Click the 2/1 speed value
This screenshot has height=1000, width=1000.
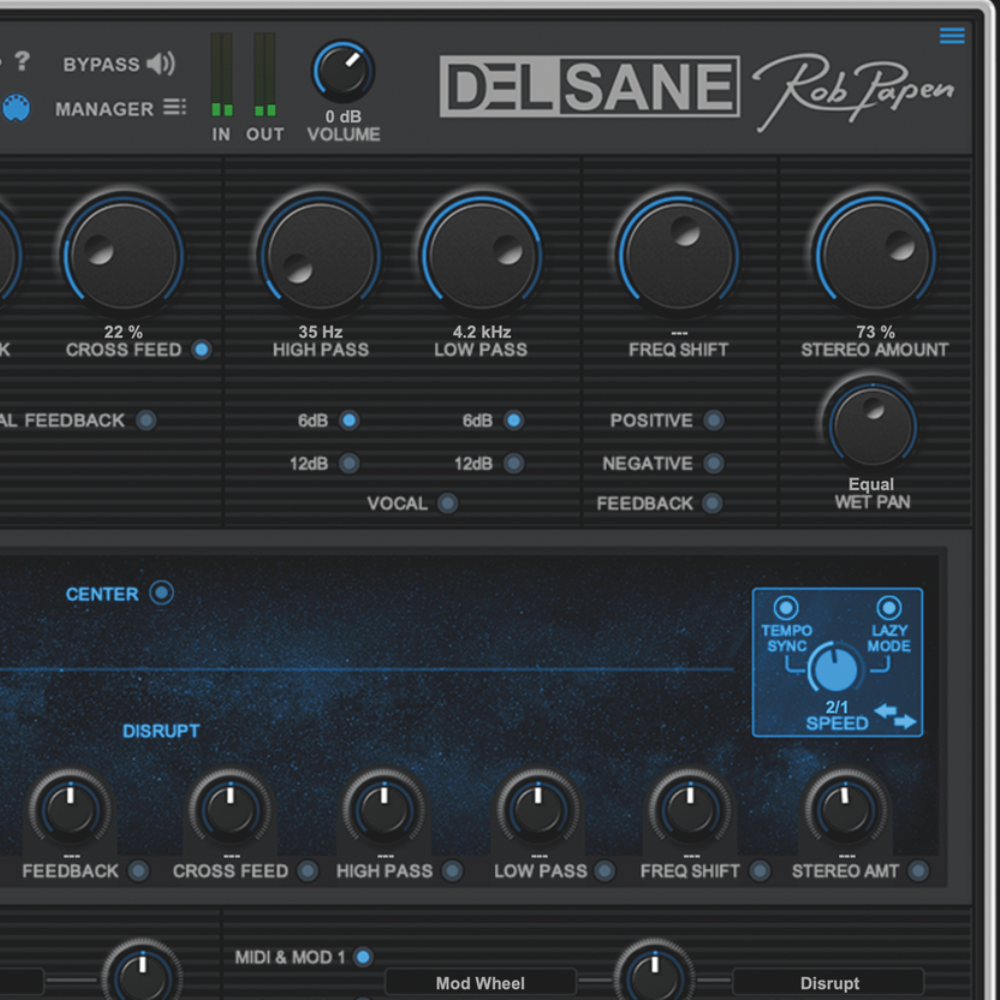[x=836, y=707]
